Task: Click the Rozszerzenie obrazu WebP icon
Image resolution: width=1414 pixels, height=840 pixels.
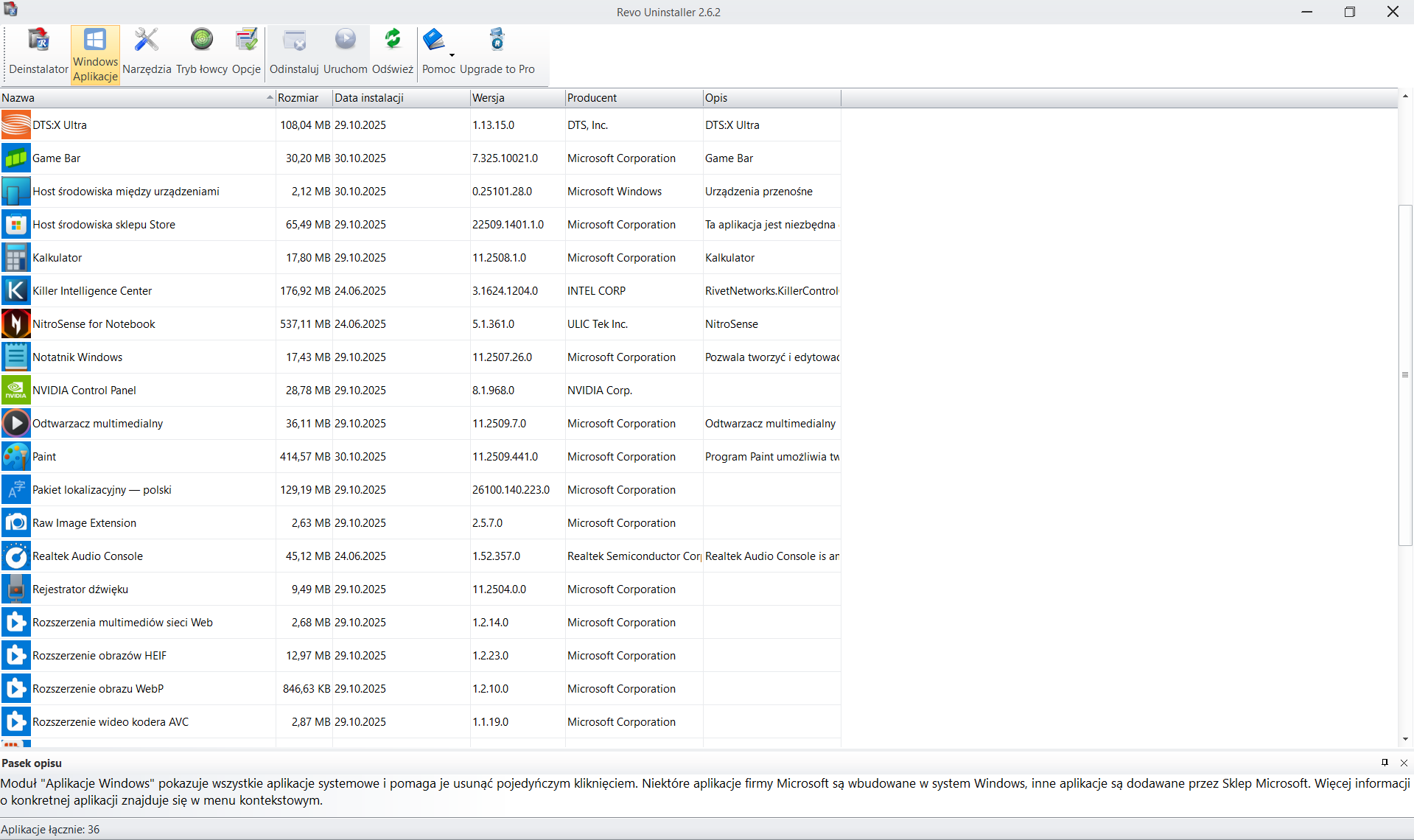Action: (x=15, y=689)
